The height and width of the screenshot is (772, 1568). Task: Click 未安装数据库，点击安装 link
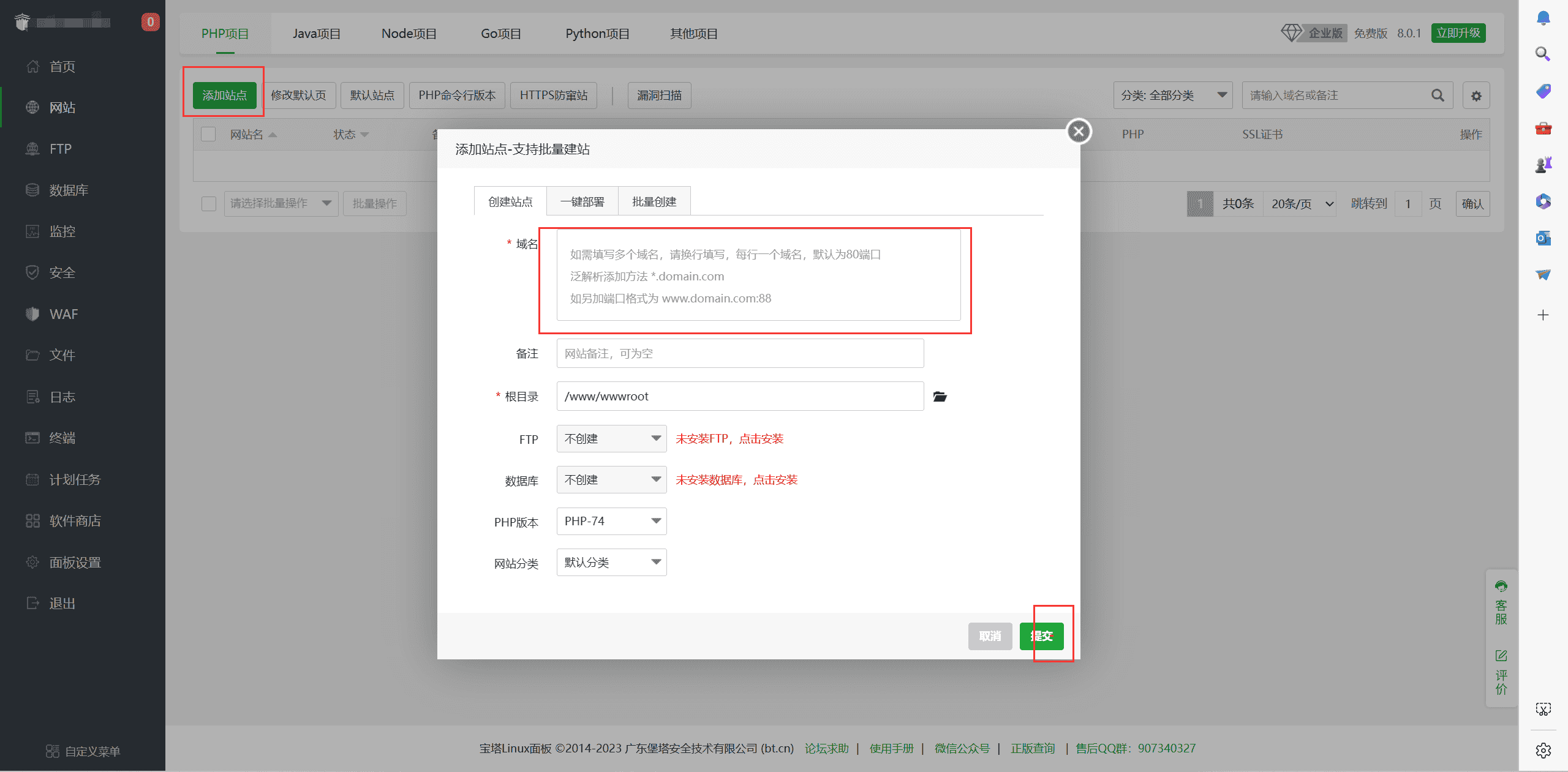click(x=736, y=480)
